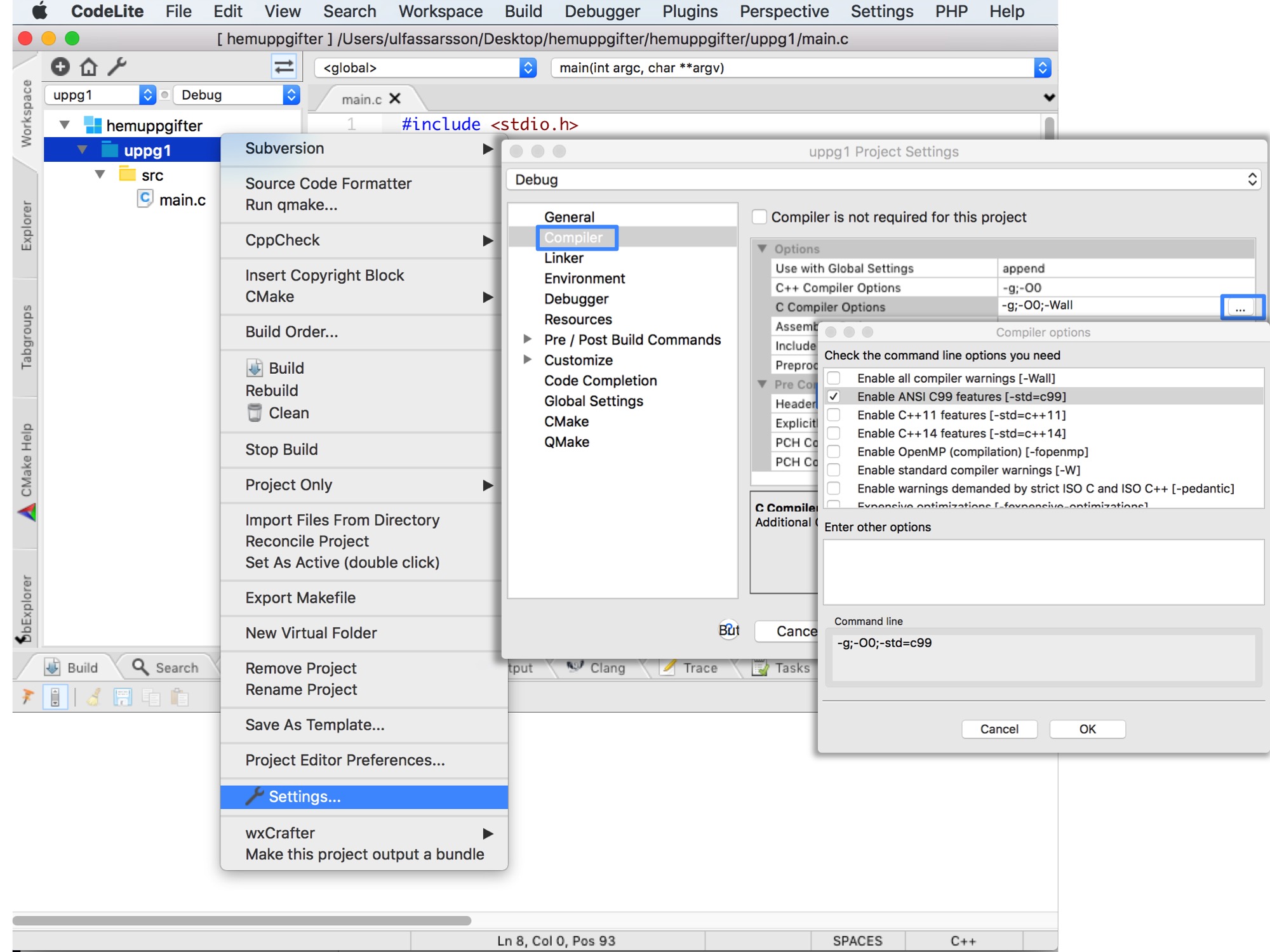1270x952 pixels.
Task: Check Enable C++14 features option
Action: (x=834, y=433)
